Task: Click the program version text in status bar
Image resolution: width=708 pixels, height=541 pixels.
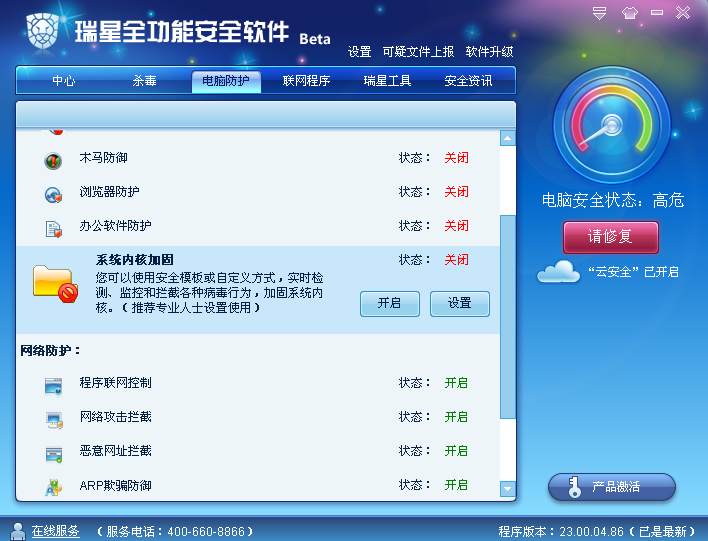Action: coord(596,532)
